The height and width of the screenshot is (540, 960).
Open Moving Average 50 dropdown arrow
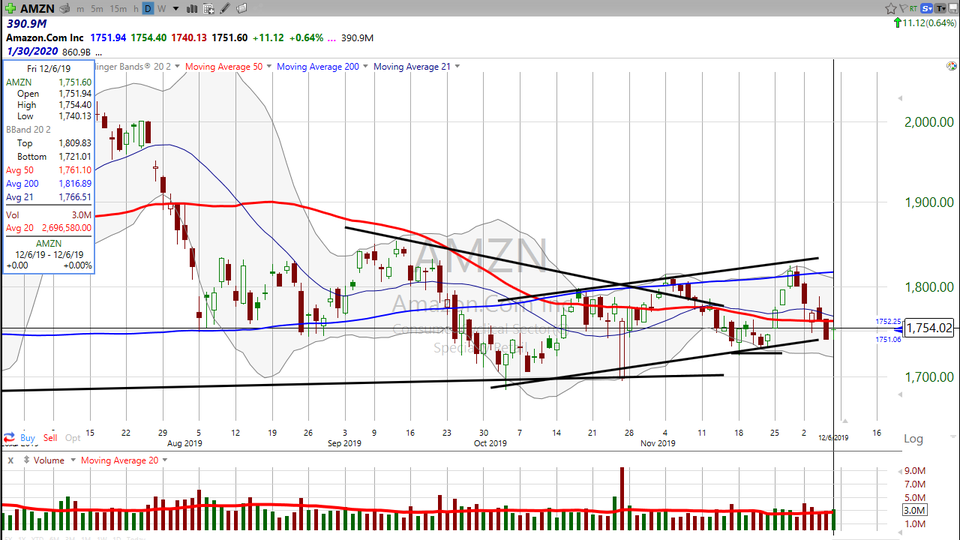pyautogui.click(x=269, y=66)
